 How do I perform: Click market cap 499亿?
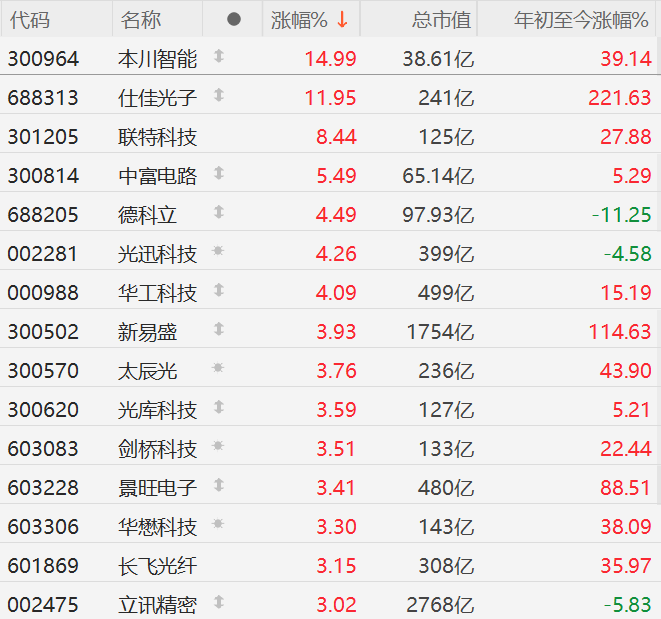pos(446,293)
